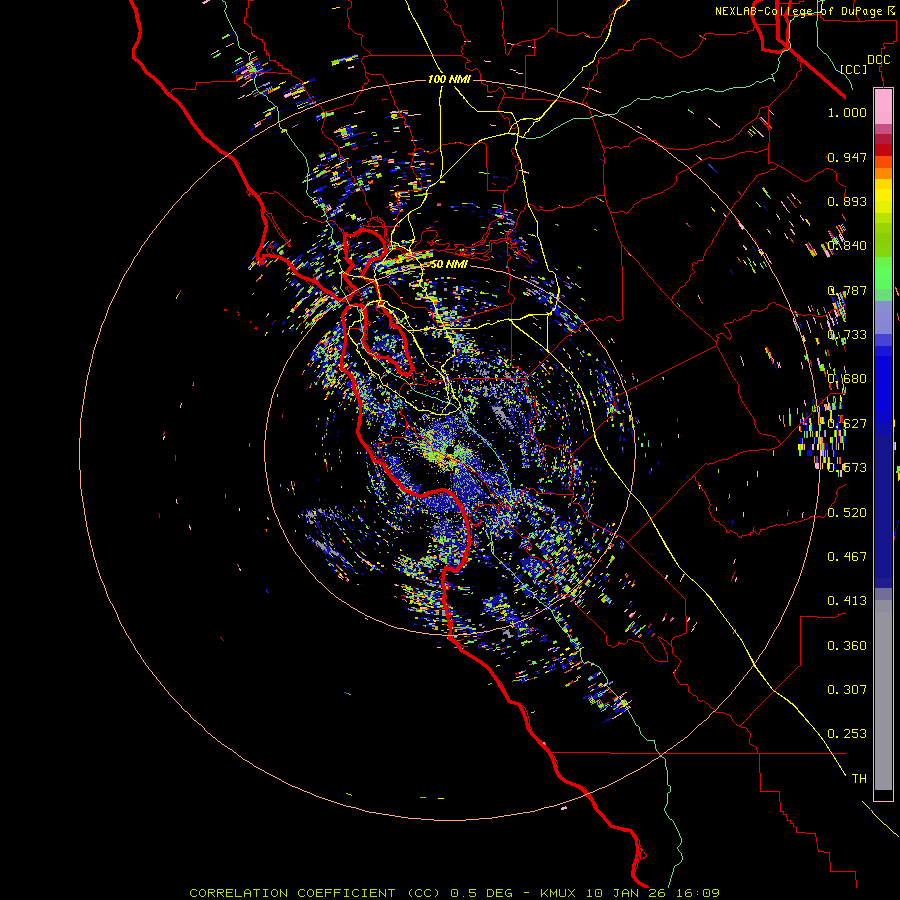Click the 100 NMI range ring label
Screen dimensions: 900x900
click(x=449, y=79)
